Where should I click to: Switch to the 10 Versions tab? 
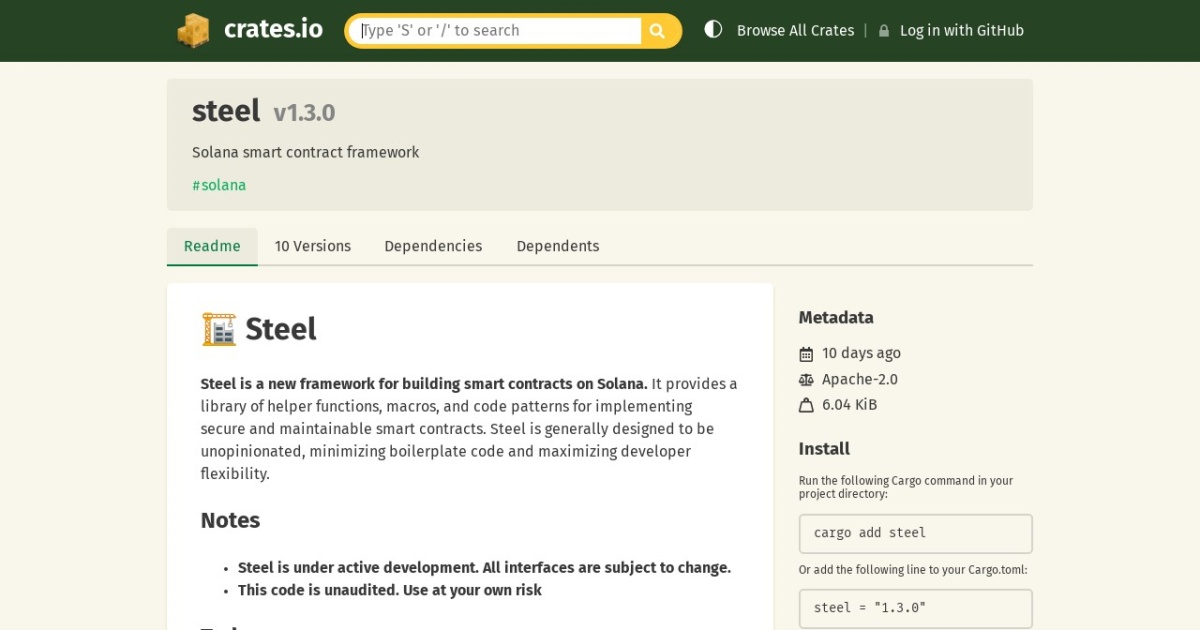coord(313,246)
